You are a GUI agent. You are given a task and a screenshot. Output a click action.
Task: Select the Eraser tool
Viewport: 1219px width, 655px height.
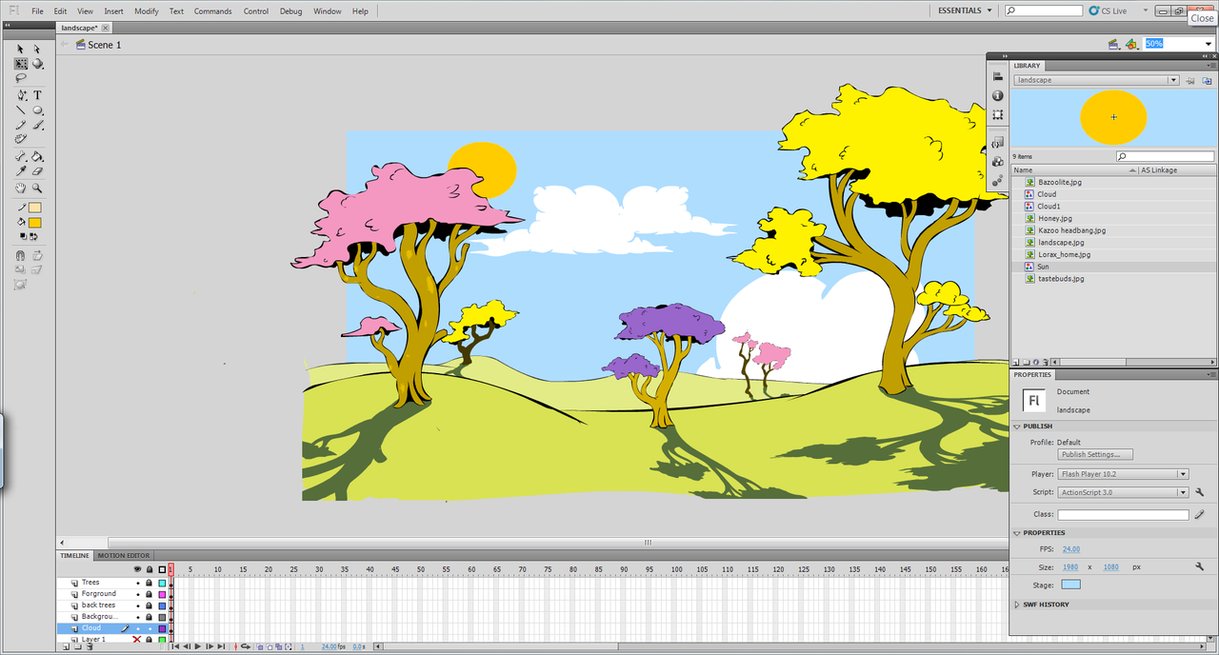pos(37,171)
